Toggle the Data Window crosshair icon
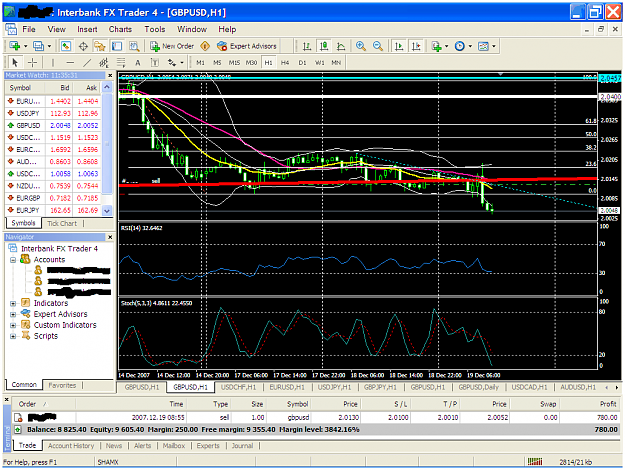 pos(83,46)
